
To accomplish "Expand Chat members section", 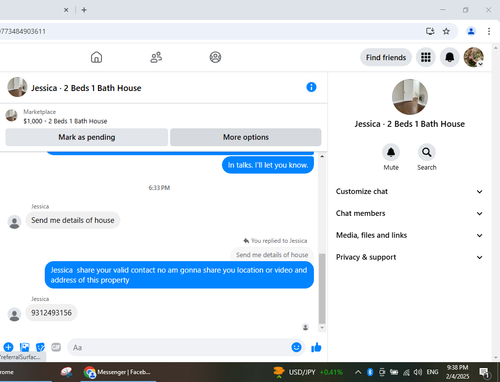I will click(x=409, y=213).
